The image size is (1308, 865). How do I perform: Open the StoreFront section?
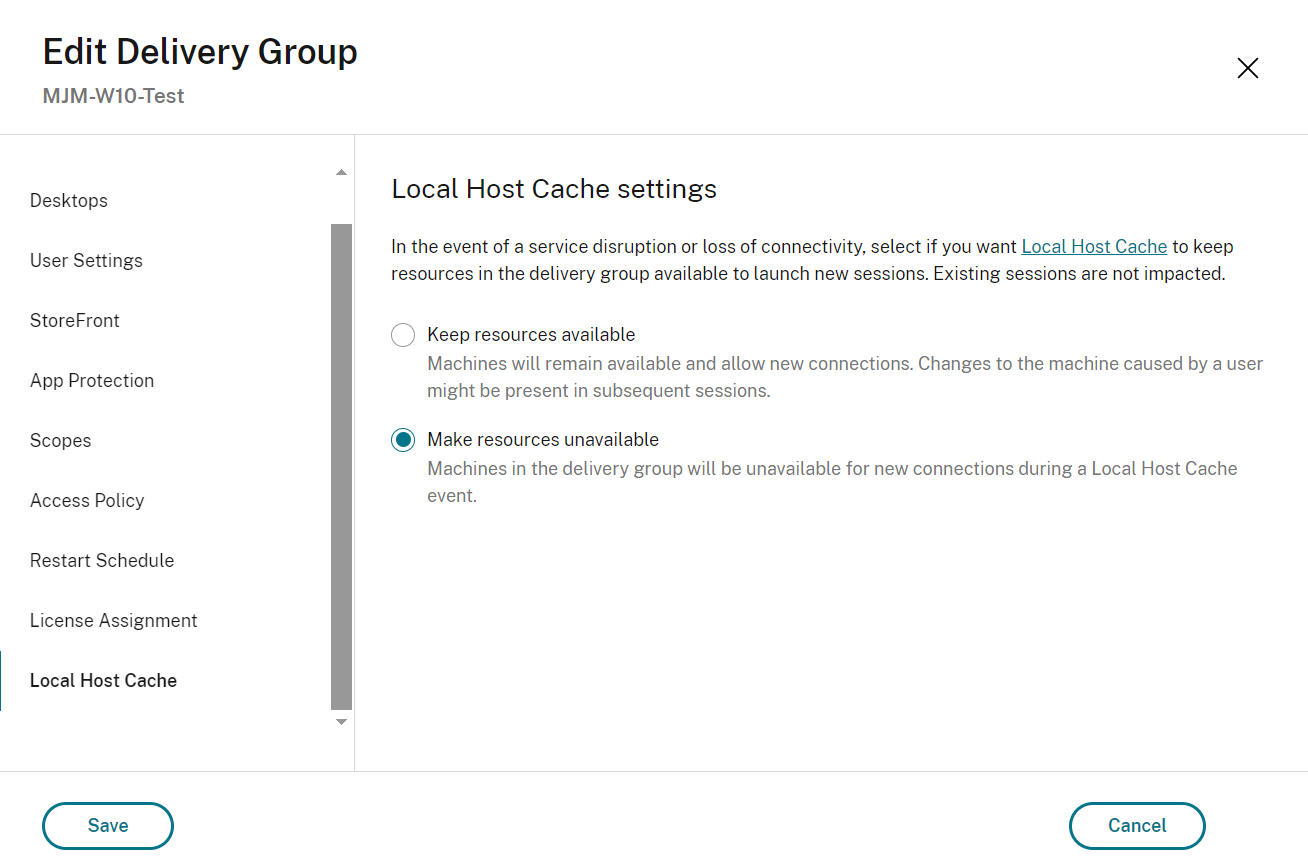75,320
